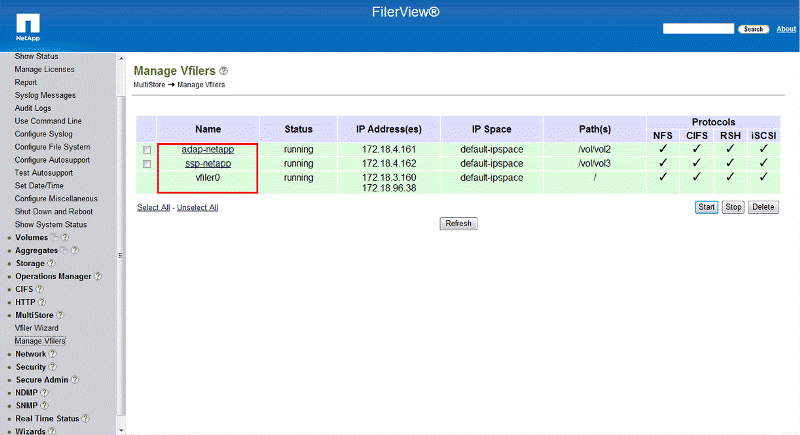Expand the Storage menu section

[30, 263]
